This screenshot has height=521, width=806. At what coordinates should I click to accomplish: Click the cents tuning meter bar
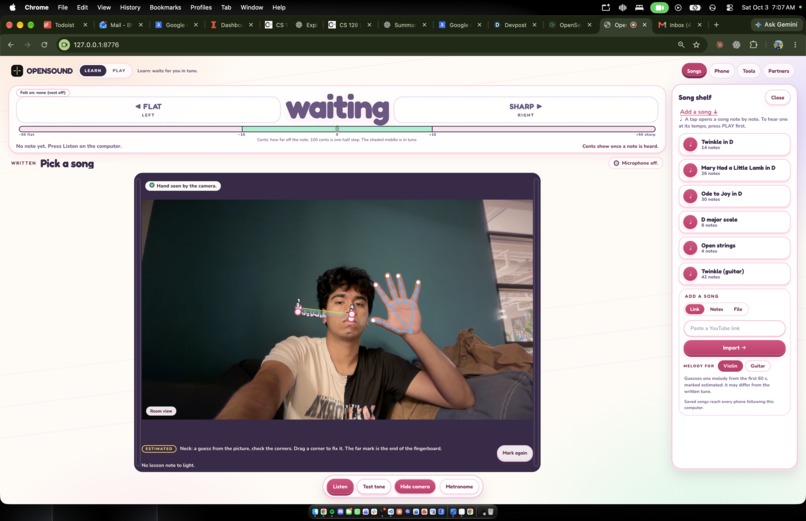click(337, 129)
